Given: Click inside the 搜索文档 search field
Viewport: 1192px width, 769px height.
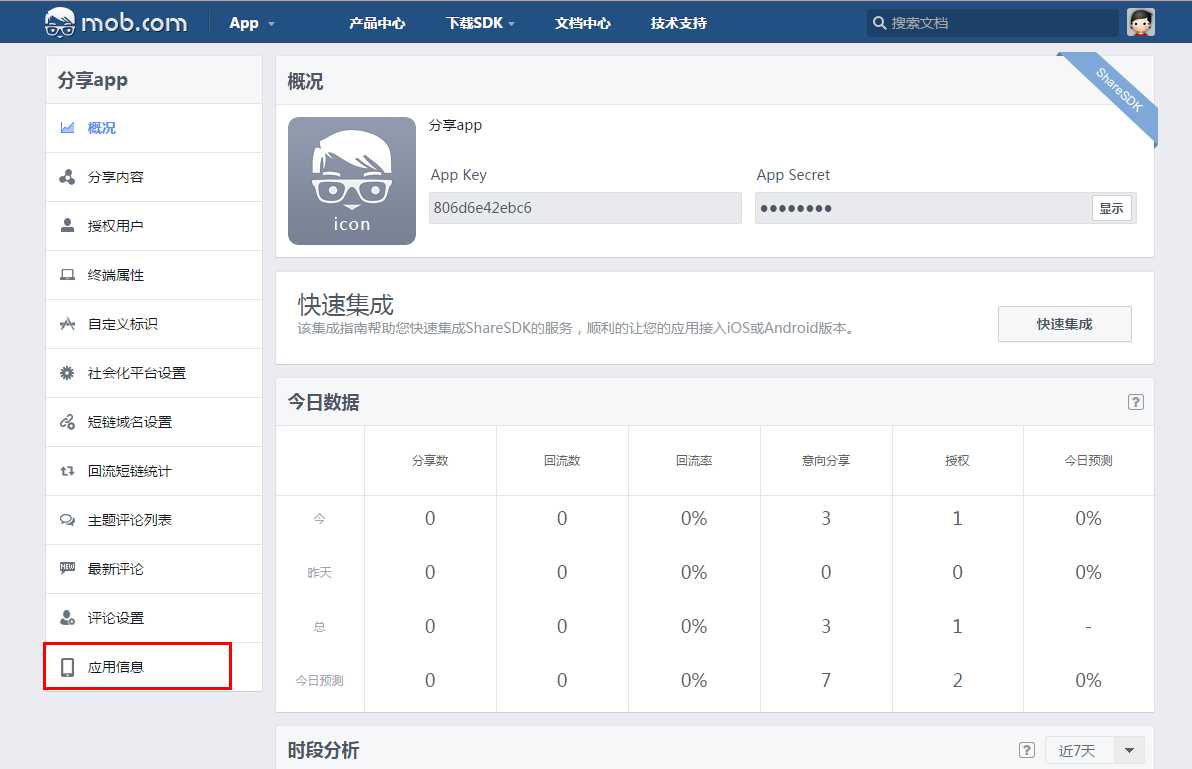Looking at the screenshot, I should coord(990,21).
